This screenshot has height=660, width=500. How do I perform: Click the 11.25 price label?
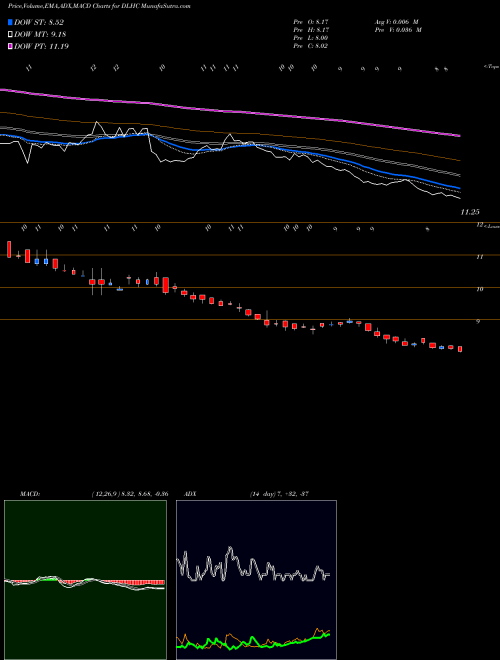tap(469, 212)
